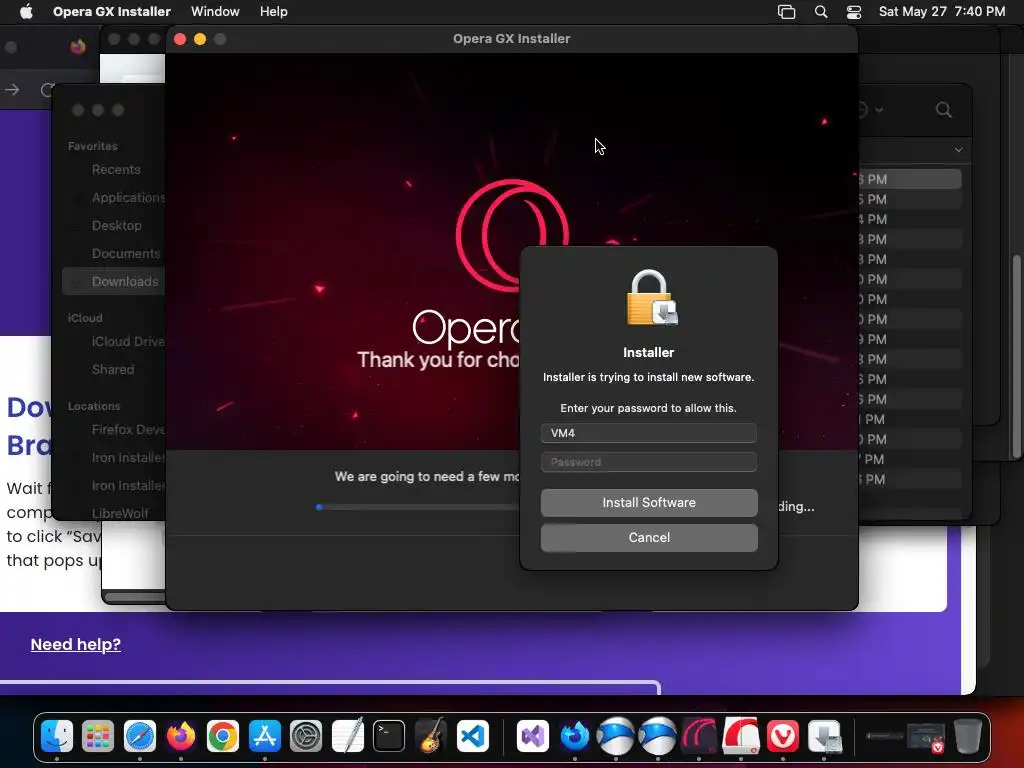This screenshot has height=768, width=1024.
Task: Launch GarageBand from the dock
Action: click(x=430, y=736)
